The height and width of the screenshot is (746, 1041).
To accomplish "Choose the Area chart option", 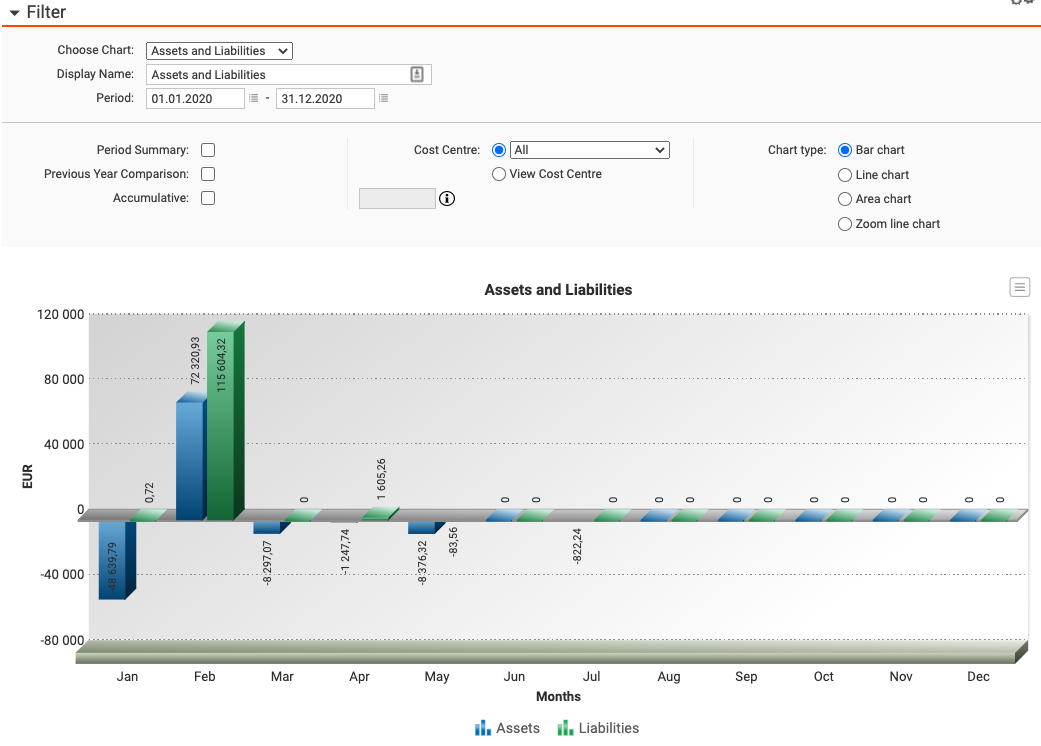I will (x=845, y=199).
